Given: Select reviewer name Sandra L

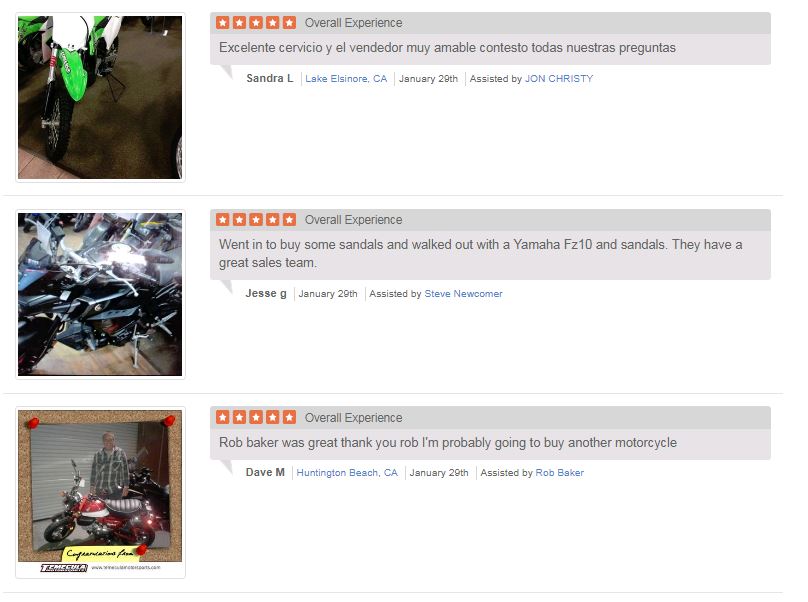Looking at the screenshot, I should pyautogui.click(x=270, y=78).
